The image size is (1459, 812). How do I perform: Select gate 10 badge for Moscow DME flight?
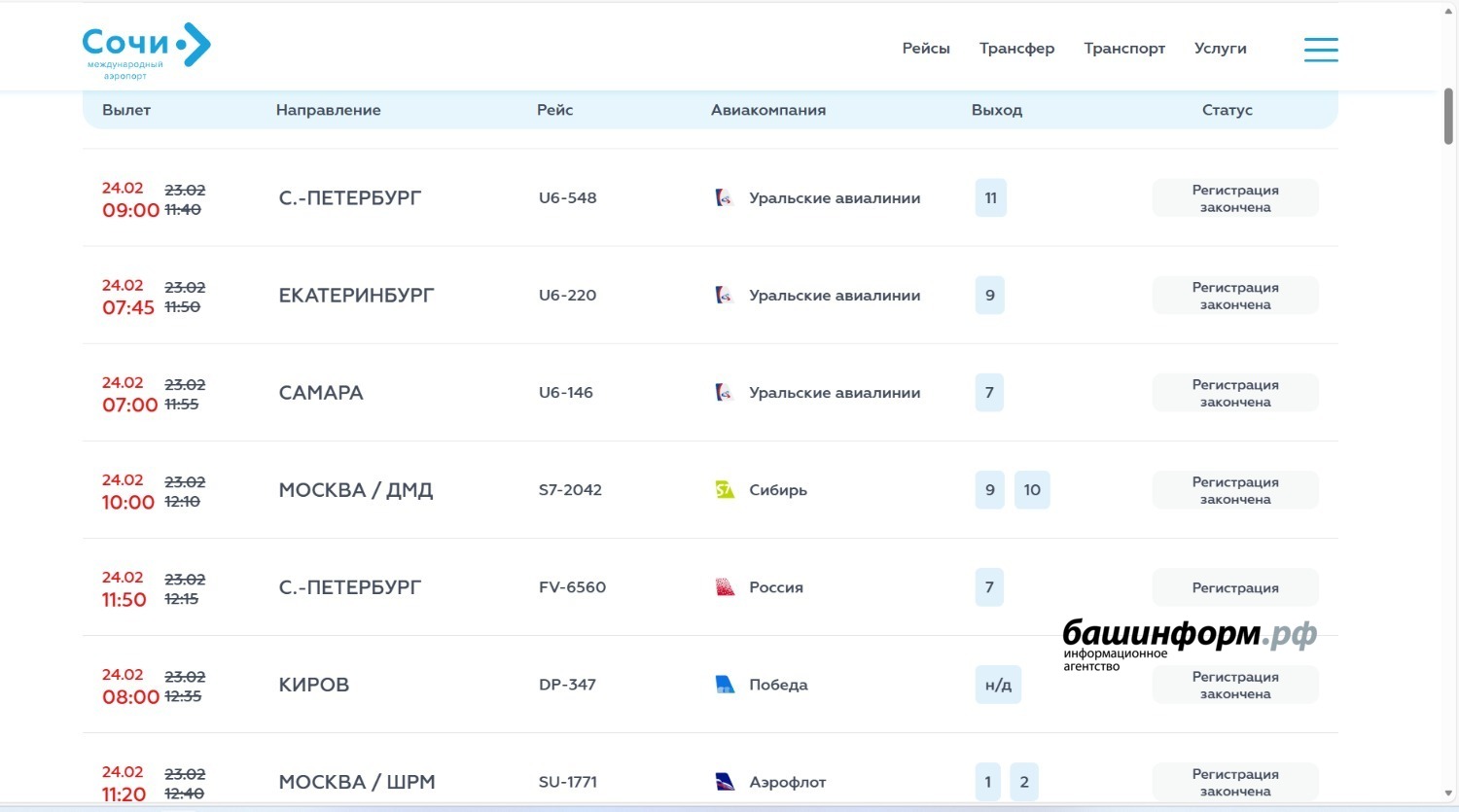1031,490
